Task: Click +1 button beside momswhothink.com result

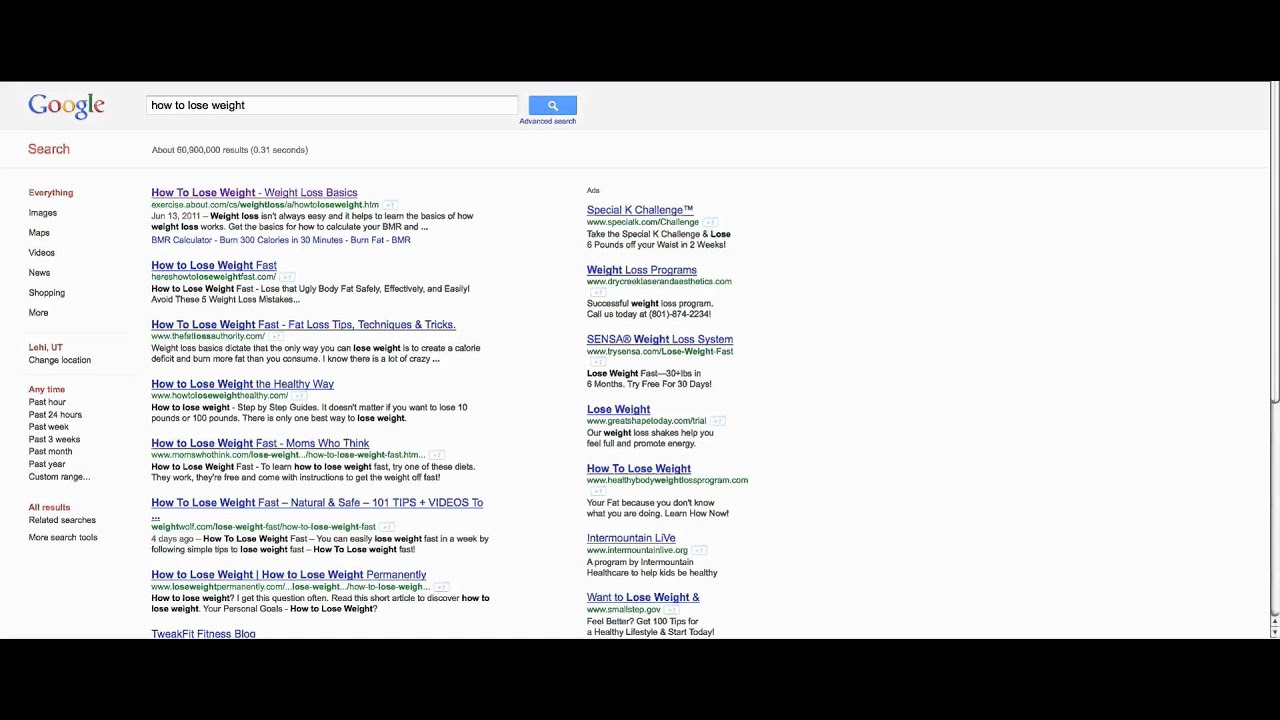Action: (x=436, y=455)
